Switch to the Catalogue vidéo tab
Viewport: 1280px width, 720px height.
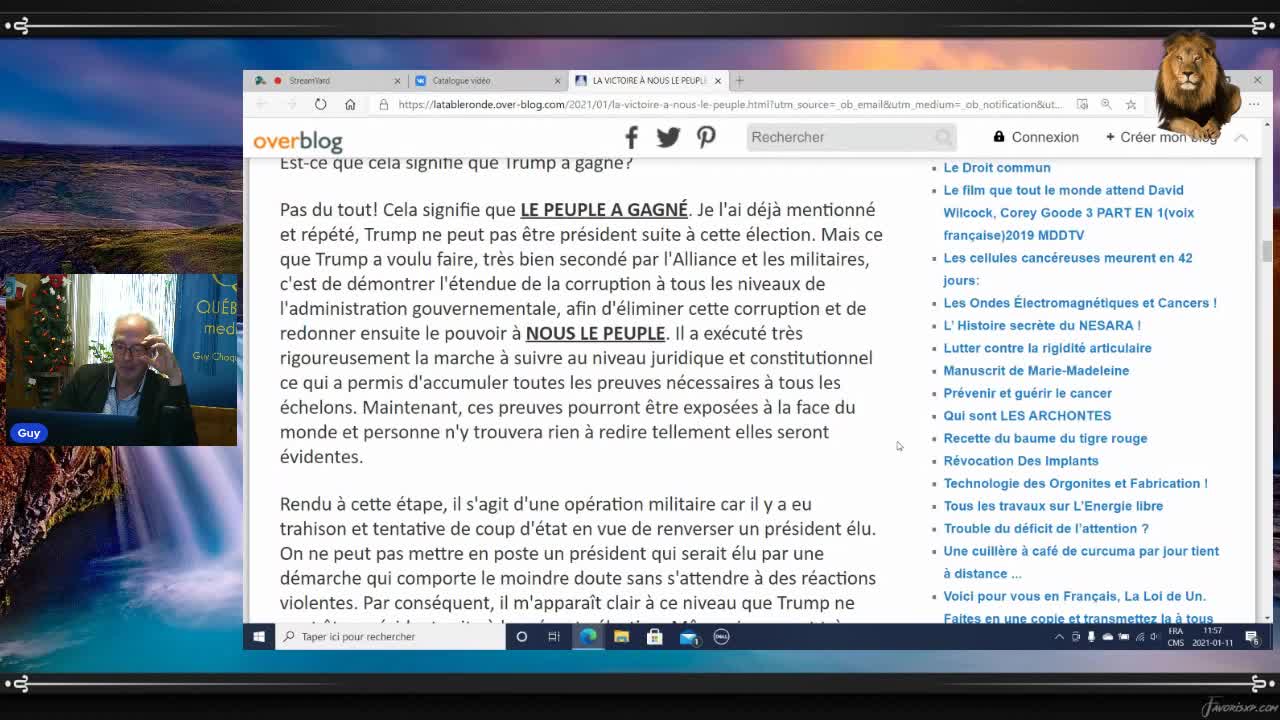(x=487, y=80)
